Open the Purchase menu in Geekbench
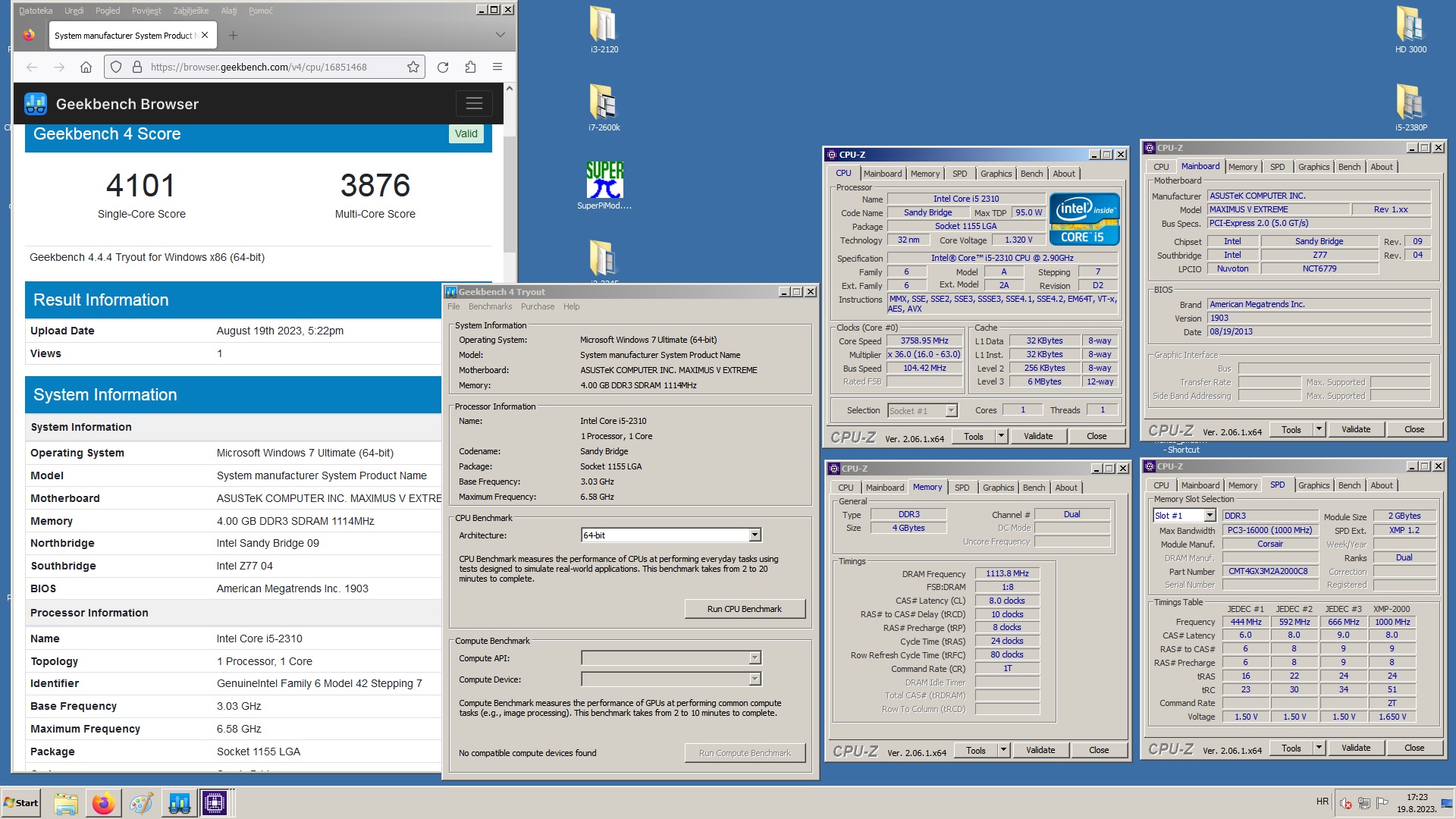 pos(537,306)
